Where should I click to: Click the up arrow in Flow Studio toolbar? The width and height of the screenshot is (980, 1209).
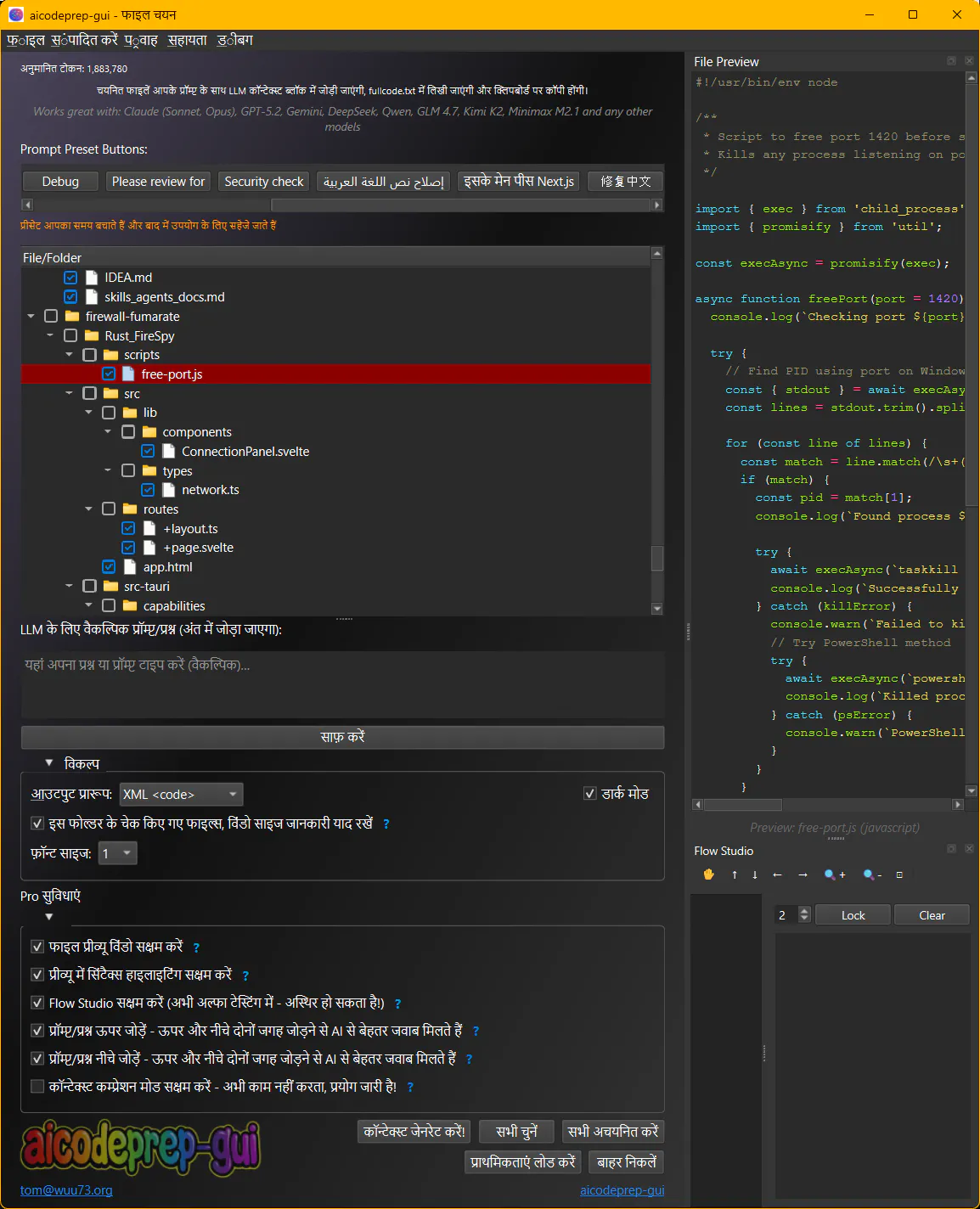click(735, 874)
